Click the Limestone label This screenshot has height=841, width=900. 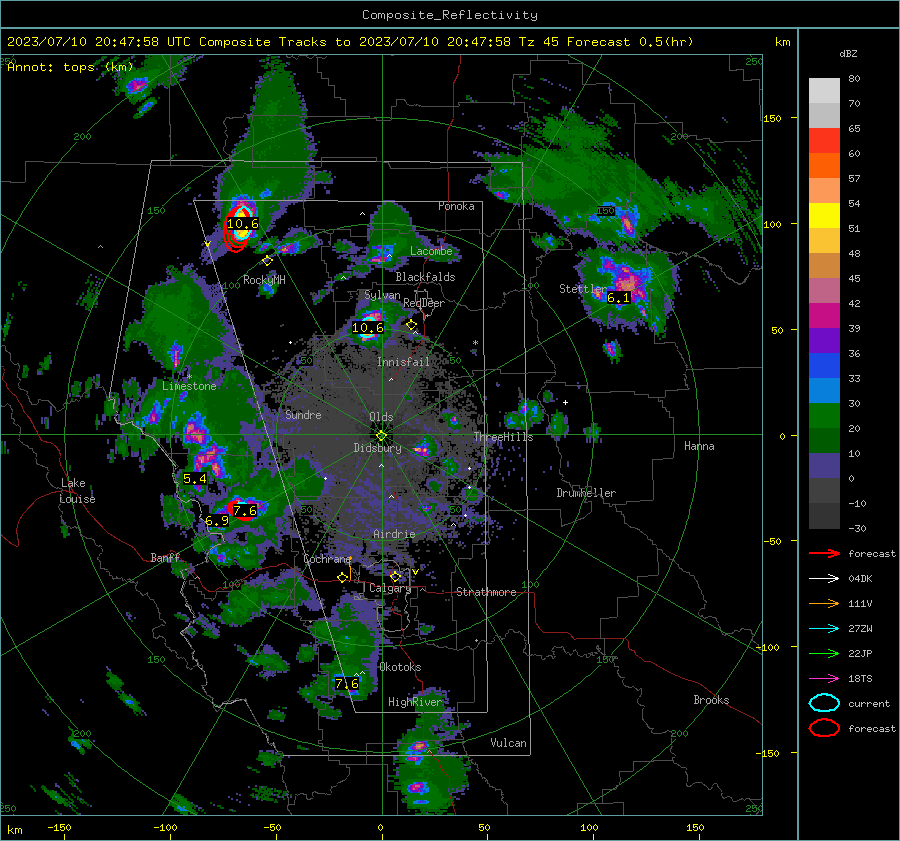(189, 386)
